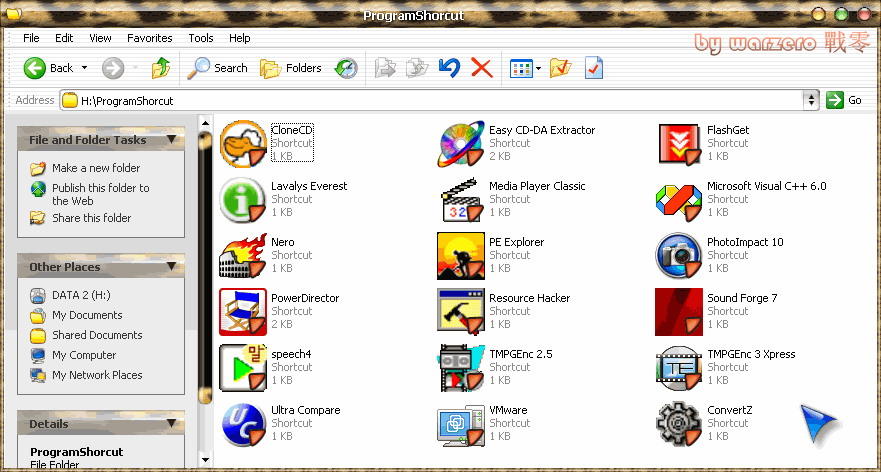Select the TMPGEnc 3 Xpress icon

679,367
